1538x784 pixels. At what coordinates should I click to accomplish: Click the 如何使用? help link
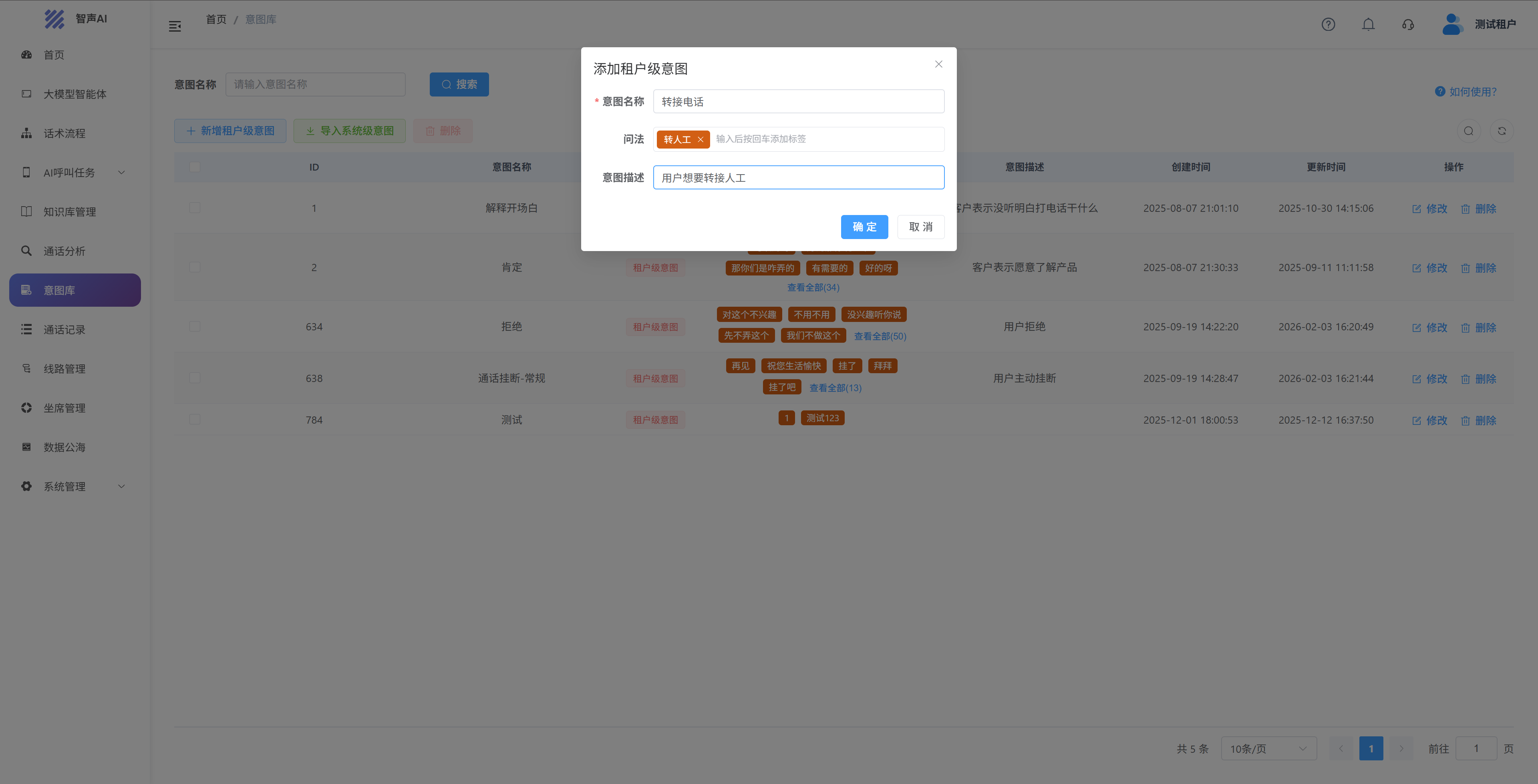[x=1466, y=92]
